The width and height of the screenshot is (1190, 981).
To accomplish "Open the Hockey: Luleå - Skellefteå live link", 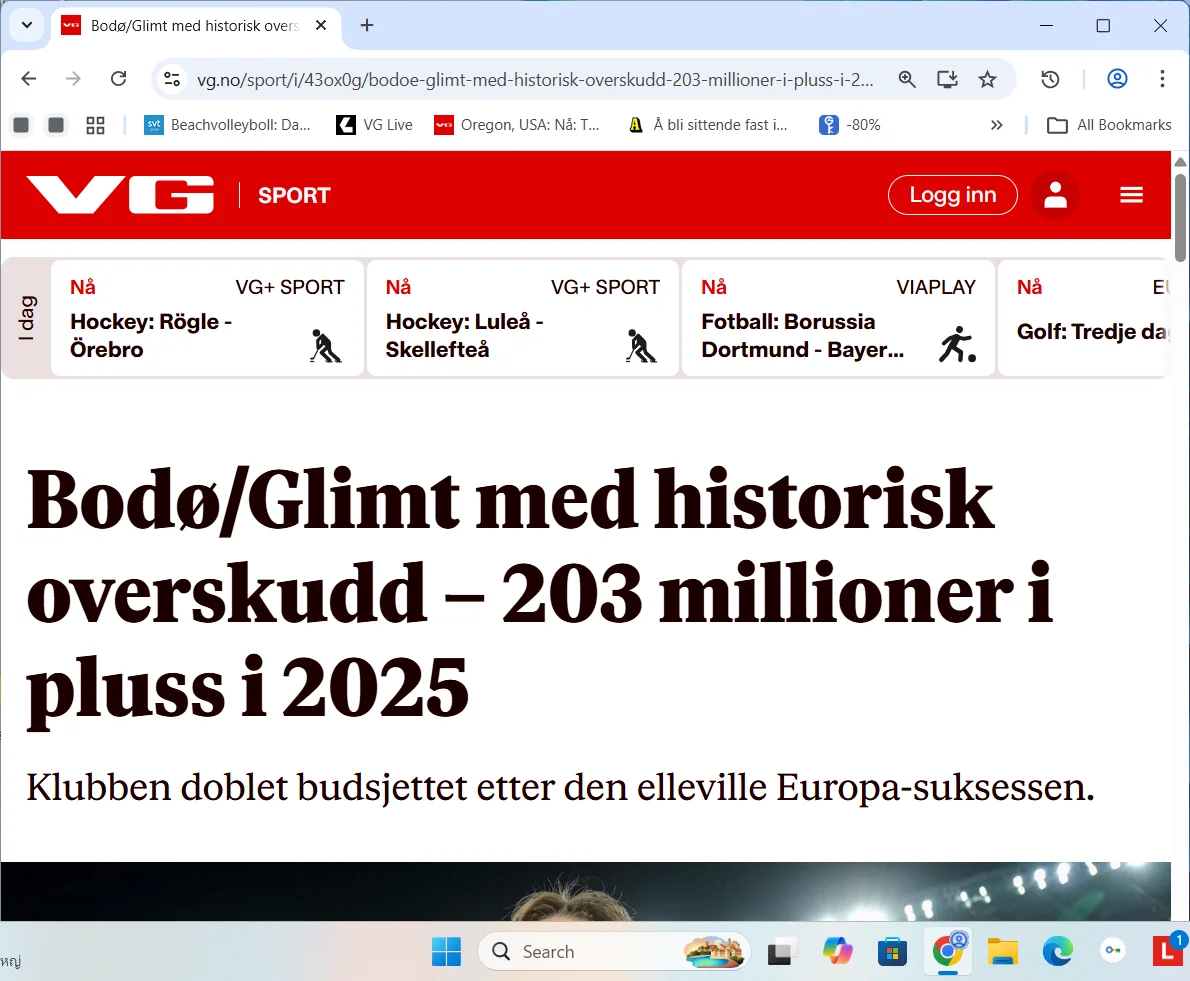I will (463, 335).
